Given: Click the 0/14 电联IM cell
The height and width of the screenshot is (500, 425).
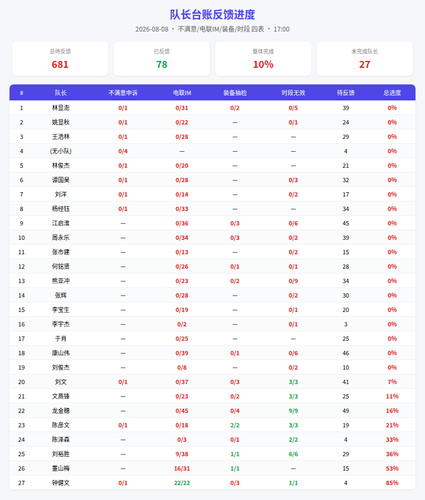Looking at the screenshot, I should pyautogui.click(x=182, y=194).
